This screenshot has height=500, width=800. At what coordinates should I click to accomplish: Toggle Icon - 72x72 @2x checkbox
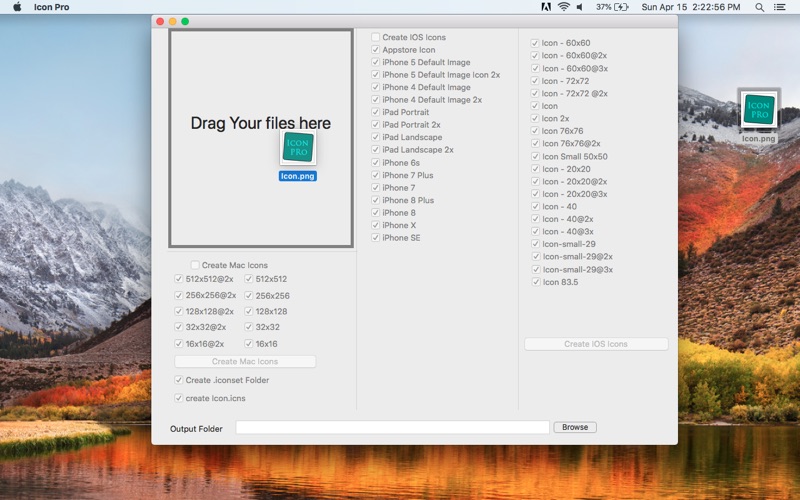(535, 93)
